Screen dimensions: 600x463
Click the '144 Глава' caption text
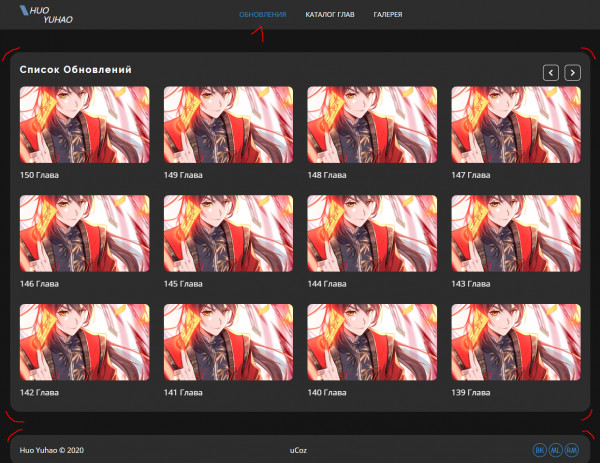(x=327, y=284)
